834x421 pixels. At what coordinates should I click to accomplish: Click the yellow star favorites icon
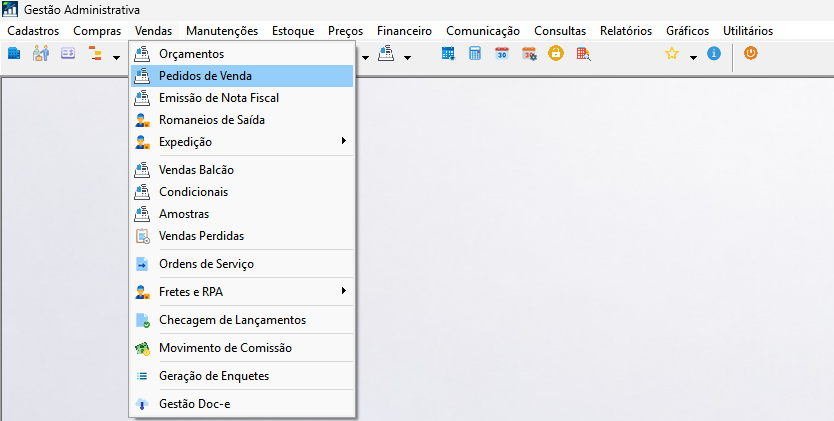pyautogui.click(x=672, y=54)
